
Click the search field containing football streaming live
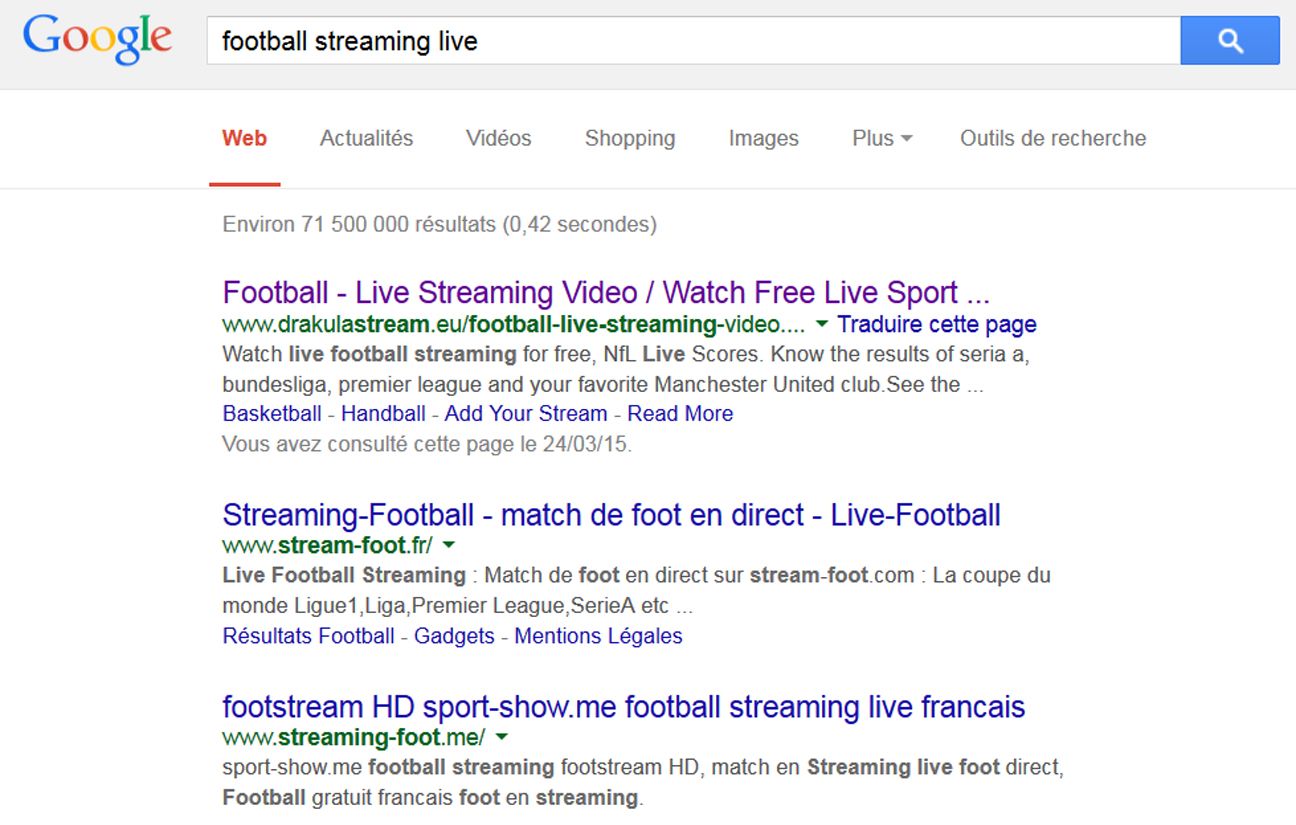click(690, 41)
